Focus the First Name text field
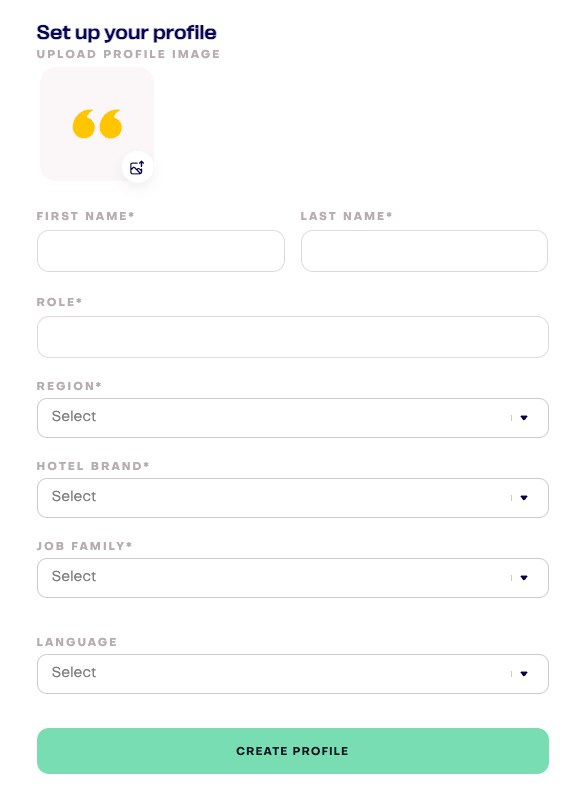573x800 pixels. 161,251
